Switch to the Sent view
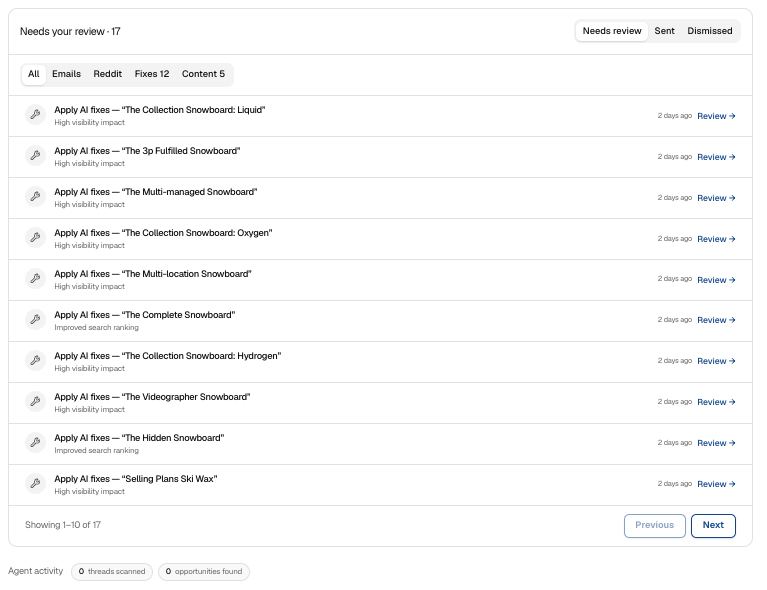 [664, 31]
